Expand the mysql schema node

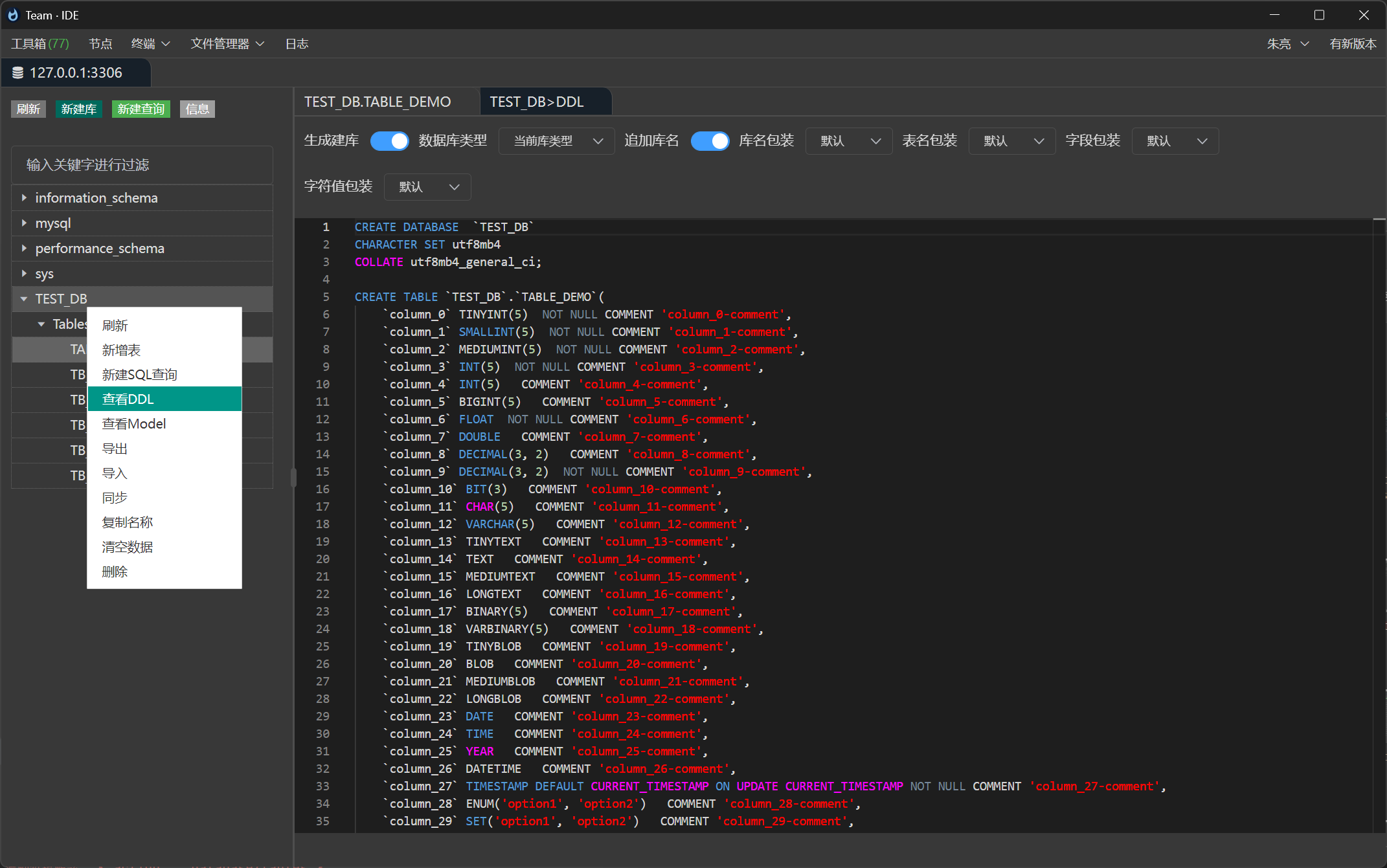(x=23, y=223)
